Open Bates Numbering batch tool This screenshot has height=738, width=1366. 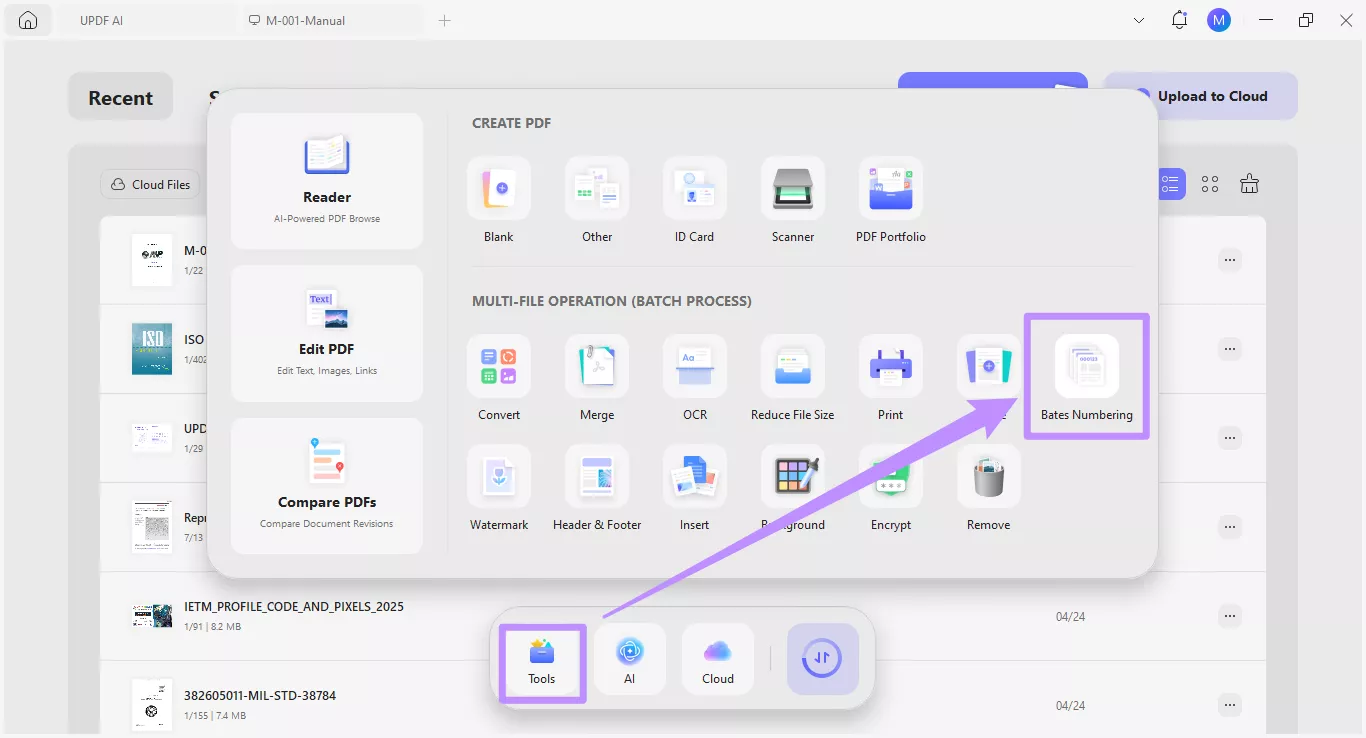point(1087,378)
